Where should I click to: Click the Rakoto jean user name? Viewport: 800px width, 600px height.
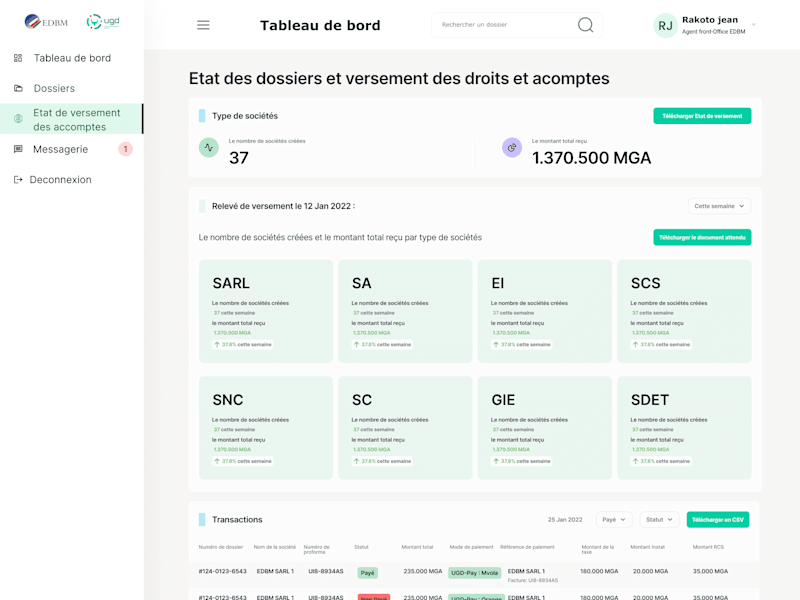pyautogui.click(x=710, y=20)
